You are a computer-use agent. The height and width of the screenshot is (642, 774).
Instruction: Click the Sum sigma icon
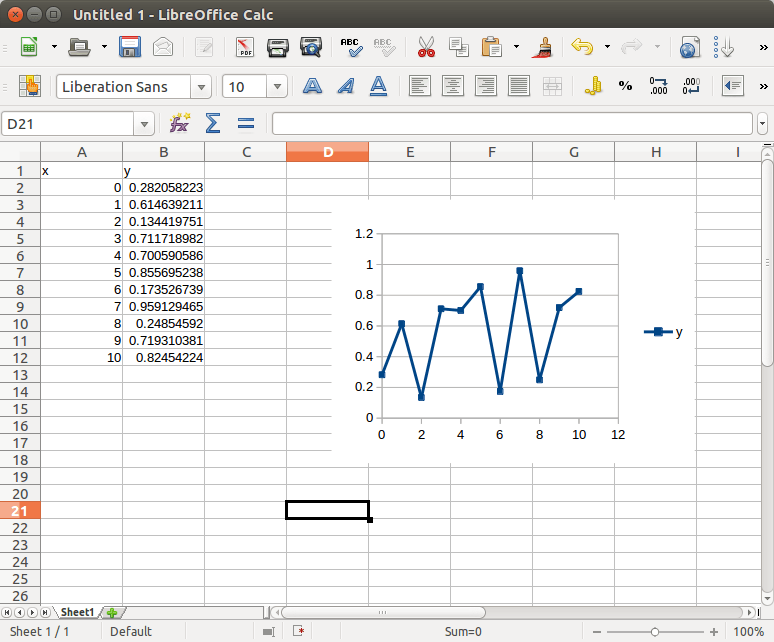click(x=212, y=123)
